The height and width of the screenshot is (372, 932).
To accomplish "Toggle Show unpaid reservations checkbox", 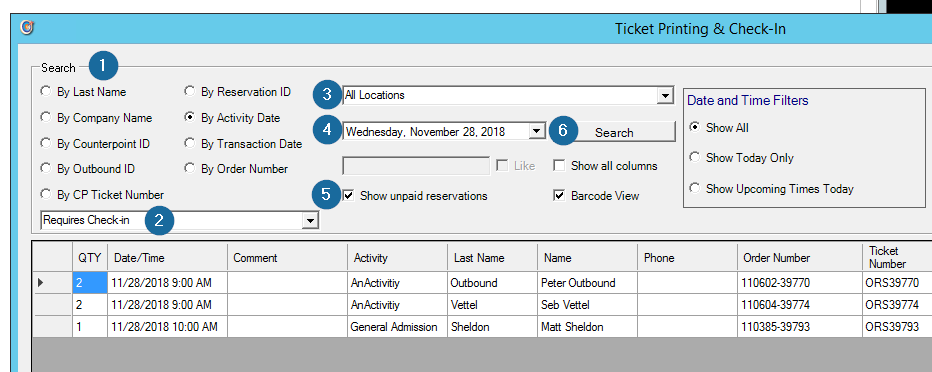I will coord(349,195).
